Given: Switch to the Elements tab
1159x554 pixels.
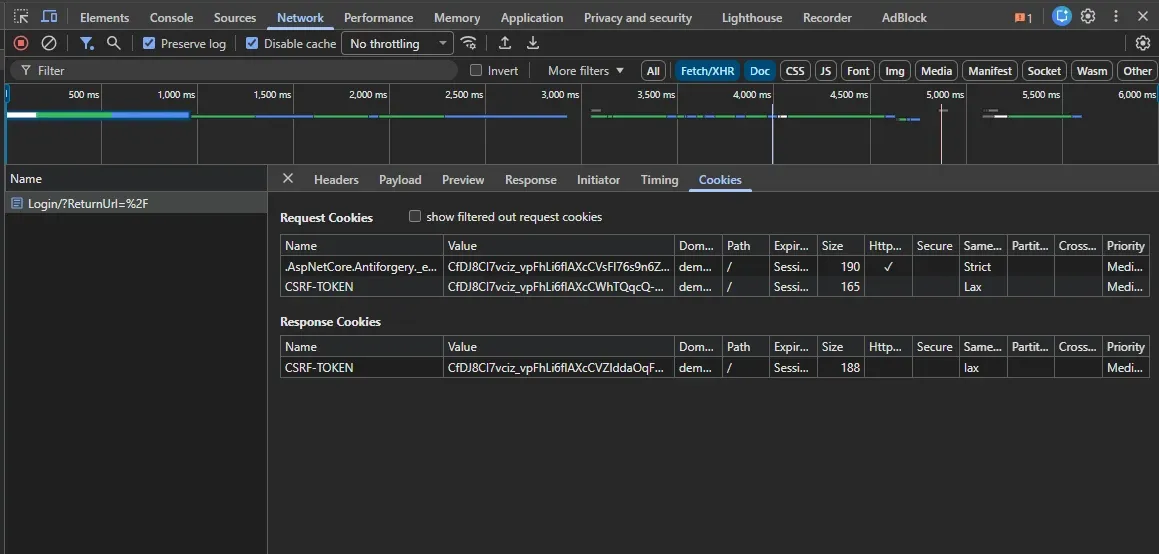Looking at the screenshot, I should tap(104, 18).
